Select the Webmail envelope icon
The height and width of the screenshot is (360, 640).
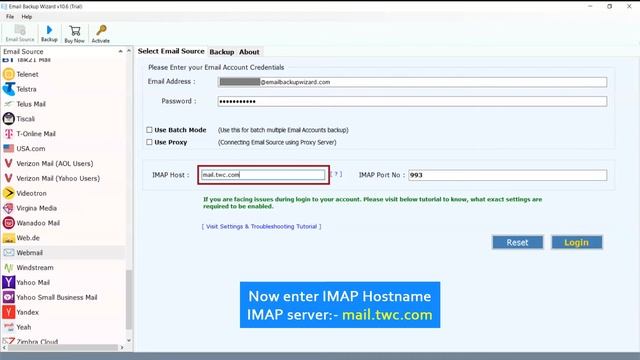[9, 253]
